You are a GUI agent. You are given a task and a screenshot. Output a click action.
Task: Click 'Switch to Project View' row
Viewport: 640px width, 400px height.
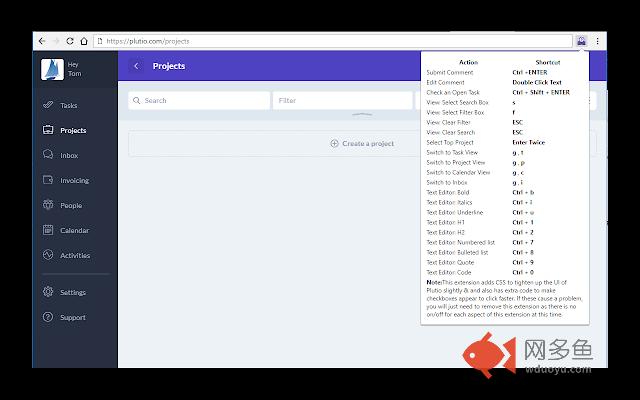tap(505, 162)
